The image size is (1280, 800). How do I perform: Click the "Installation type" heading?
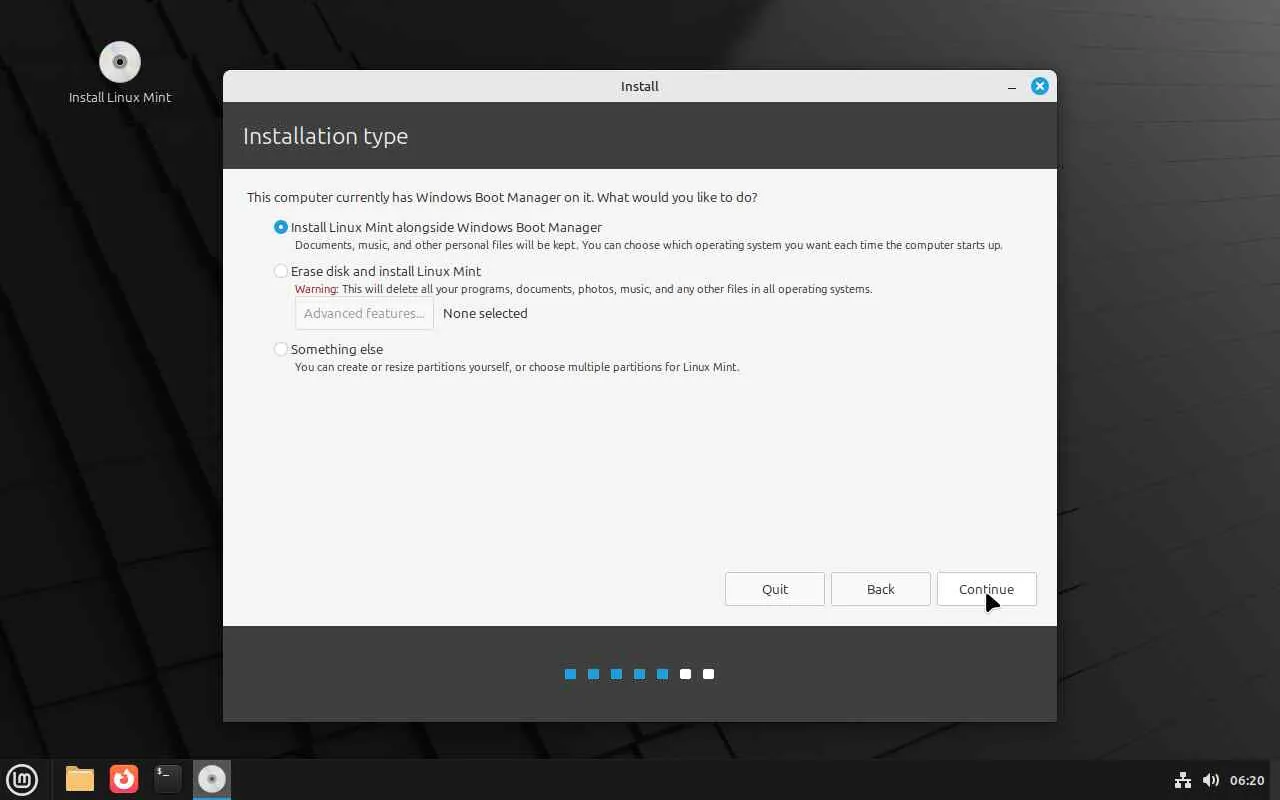325,136
